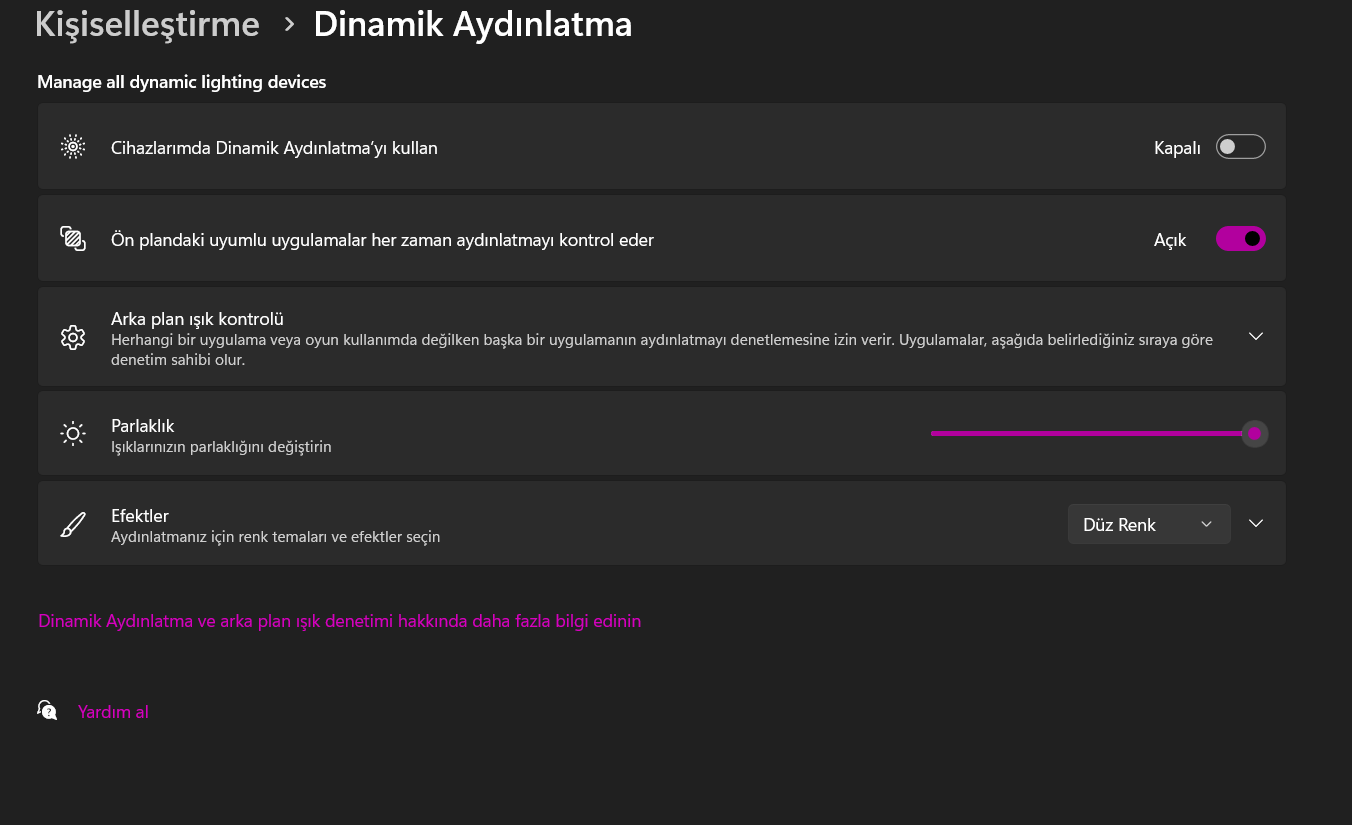Click the Arka plan ışık kontrolü title
The height and width of the screenshot is (825, 1352).
(197, 319)
